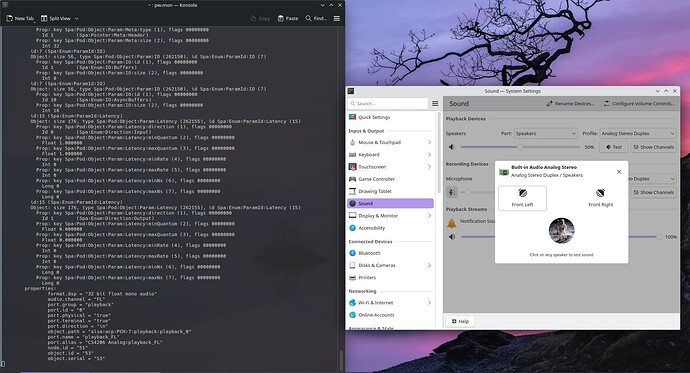The image size is (690, 373).
Task: Open Drawing Tablet settings
Action: [390, 191]
